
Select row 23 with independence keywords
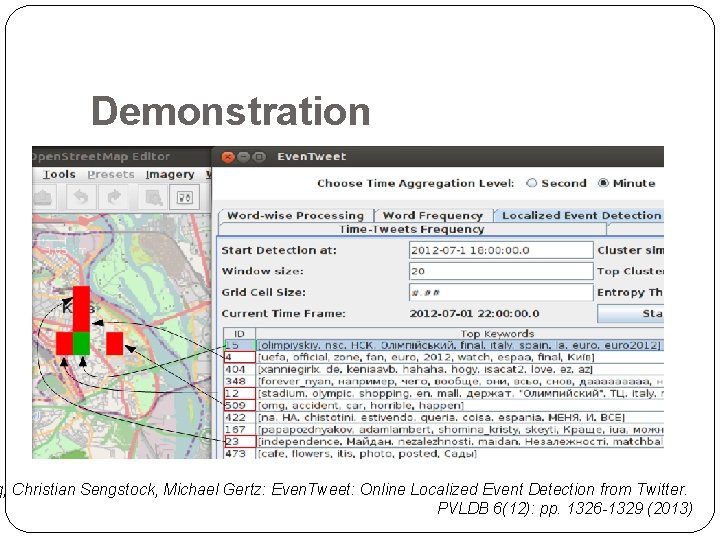click(x=444, y=442)
